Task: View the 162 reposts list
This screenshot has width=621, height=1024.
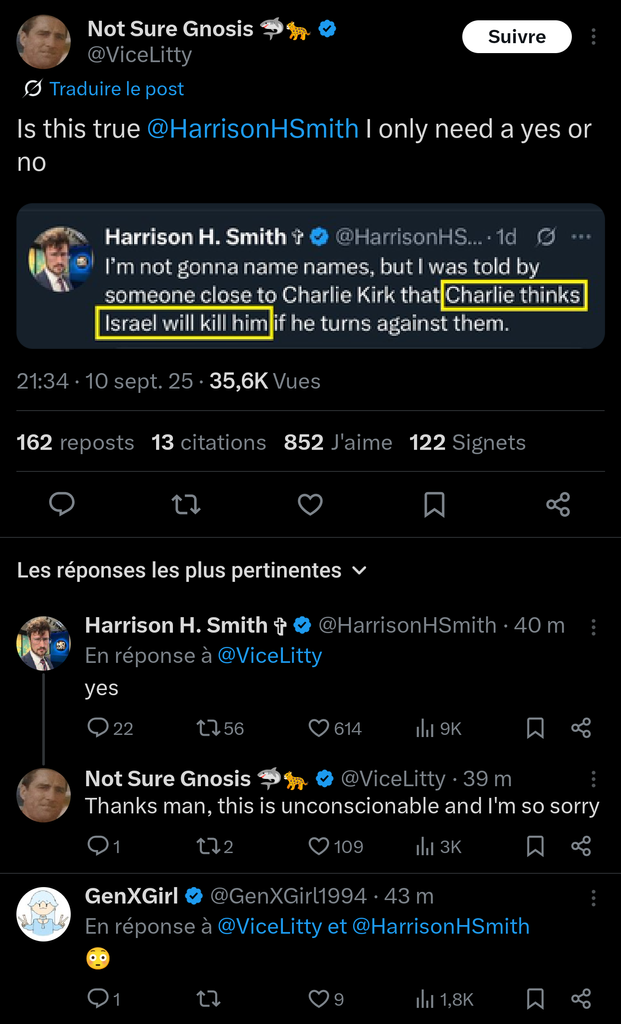Action: click(x=75, y=442)
